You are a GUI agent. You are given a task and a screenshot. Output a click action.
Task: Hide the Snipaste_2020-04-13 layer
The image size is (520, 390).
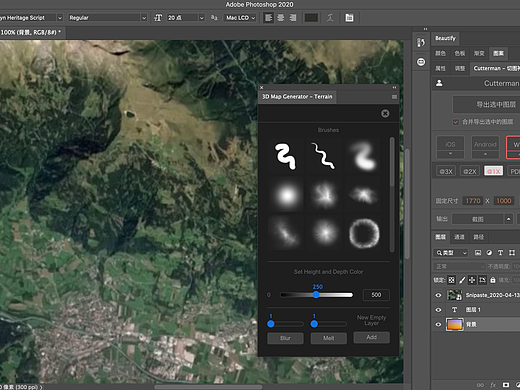(x=438, y=295)
